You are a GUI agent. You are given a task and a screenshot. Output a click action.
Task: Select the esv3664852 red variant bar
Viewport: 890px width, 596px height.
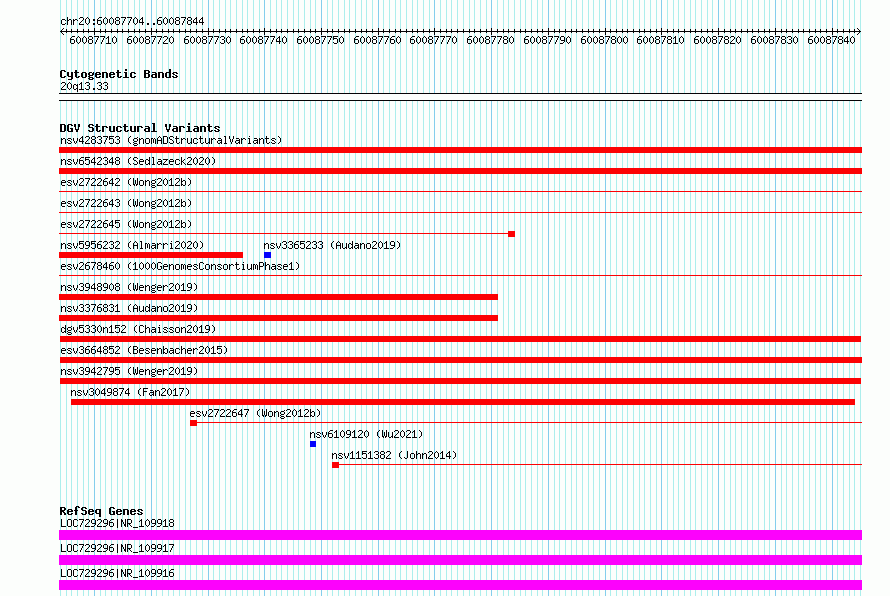click(x=460, y=360)
